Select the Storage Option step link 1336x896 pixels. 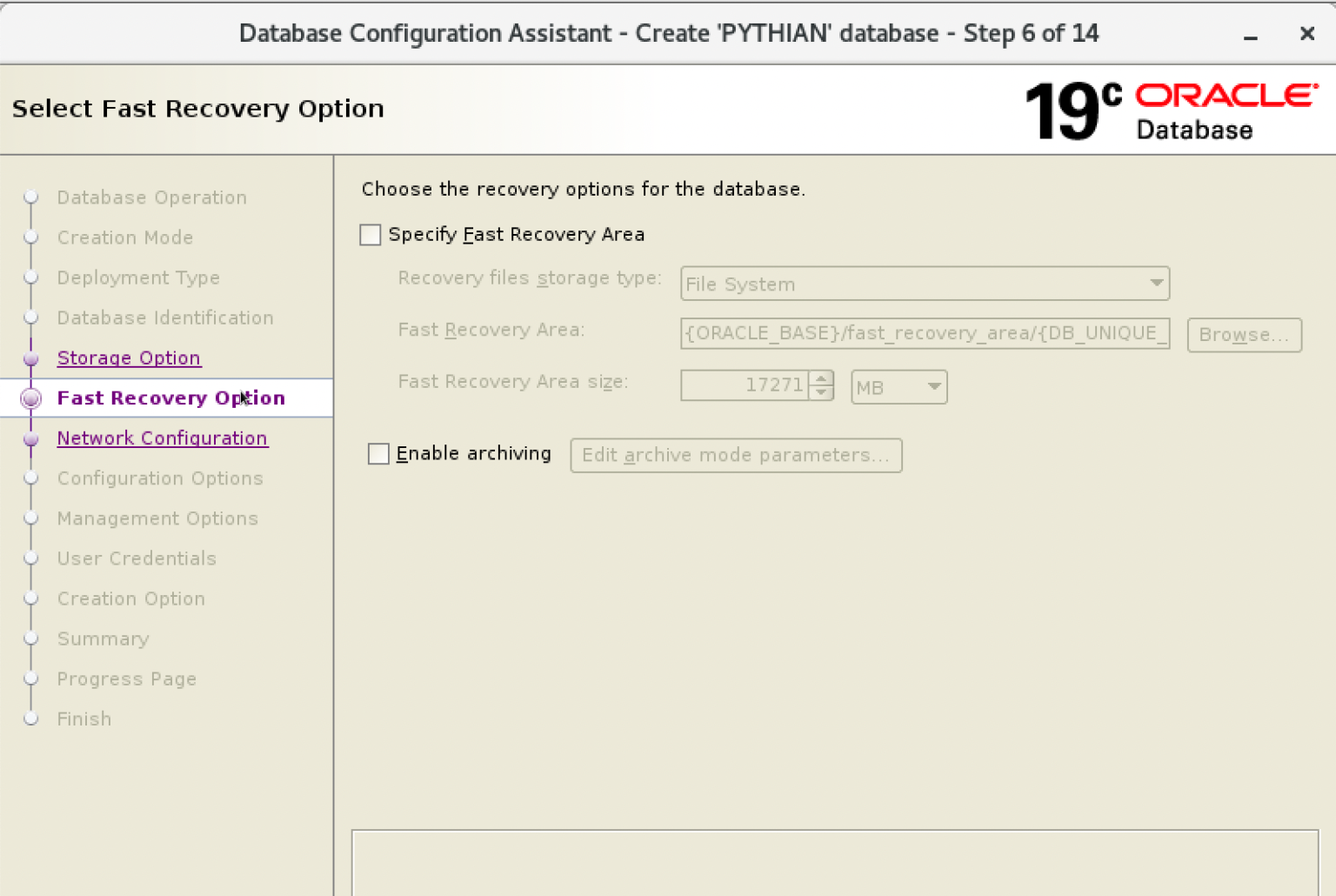coord(129,358)
